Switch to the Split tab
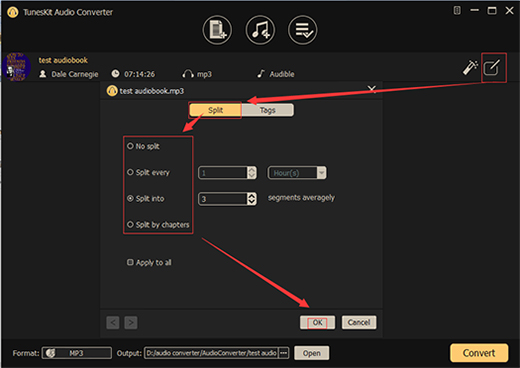 [215, 110]
